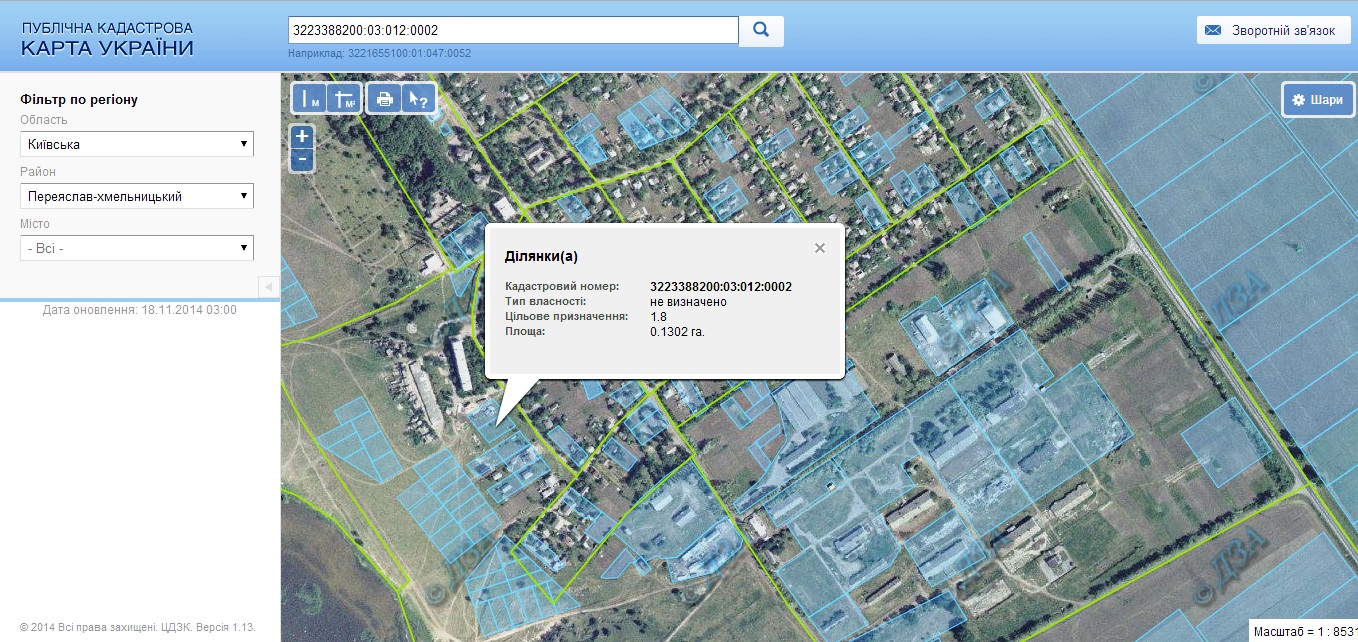The height and width of the screenshot is (642, 1358).
Task: Open the Область dropdown showing Київська
Action: (137, 144)
